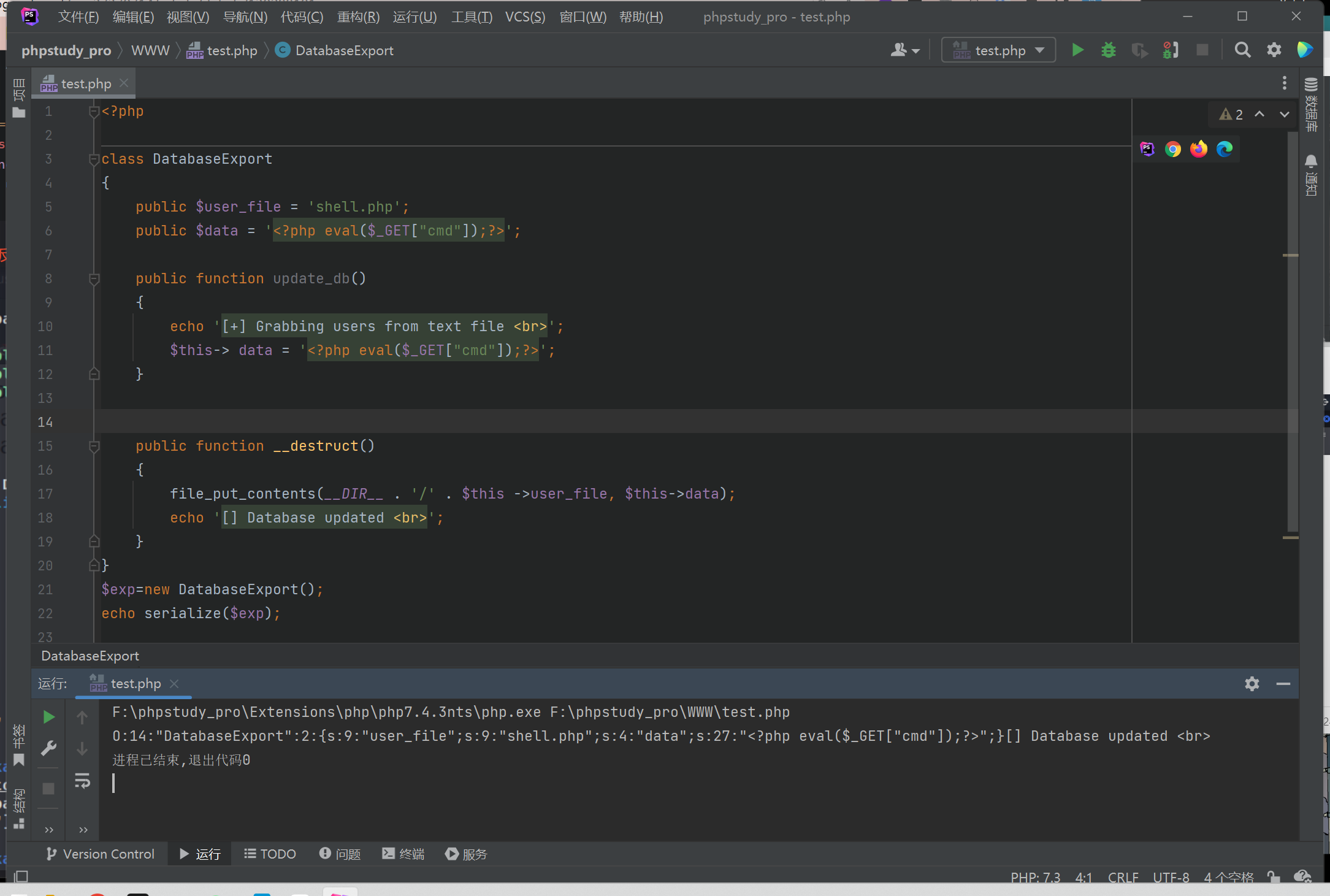
Task: Jump to previous highlighted warning arrow
Action: click(x=1259, y=114)
